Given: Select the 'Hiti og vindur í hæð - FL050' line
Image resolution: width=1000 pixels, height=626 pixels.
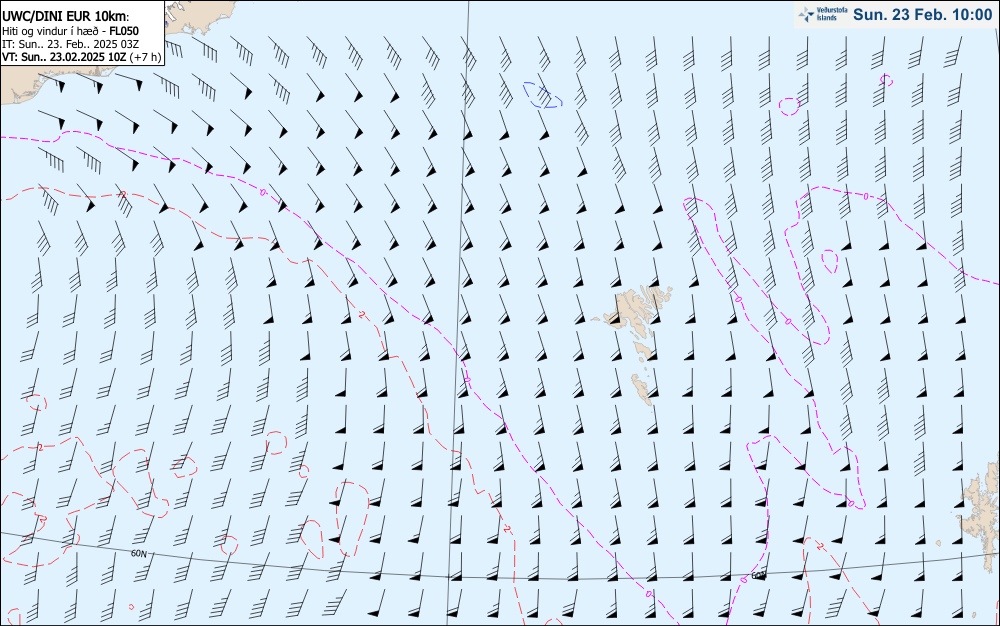Looking at the screenshot, I should click(x=70, y=31).
